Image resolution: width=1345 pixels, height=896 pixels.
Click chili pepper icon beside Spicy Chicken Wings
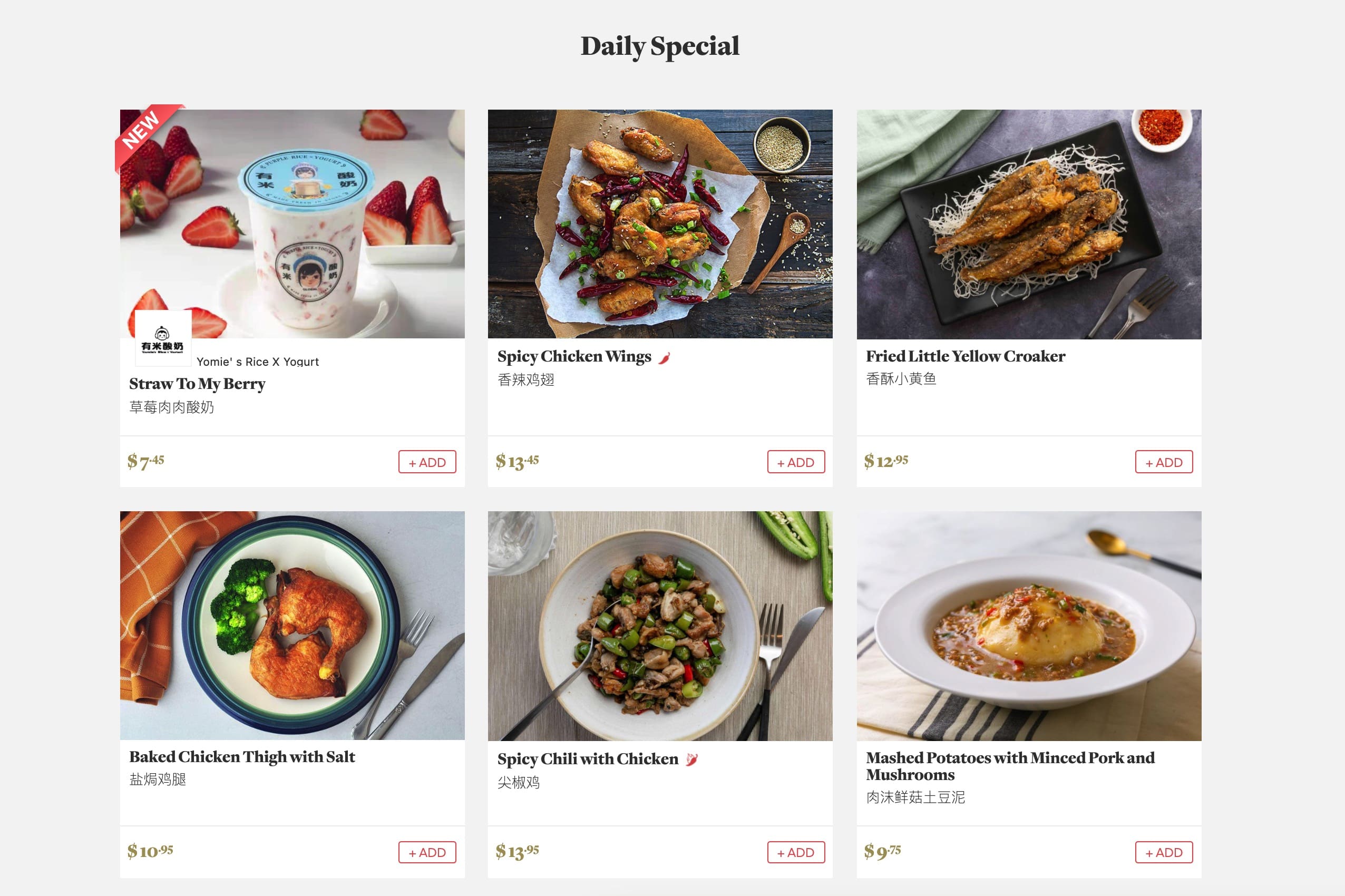click(x=664, y=358)
